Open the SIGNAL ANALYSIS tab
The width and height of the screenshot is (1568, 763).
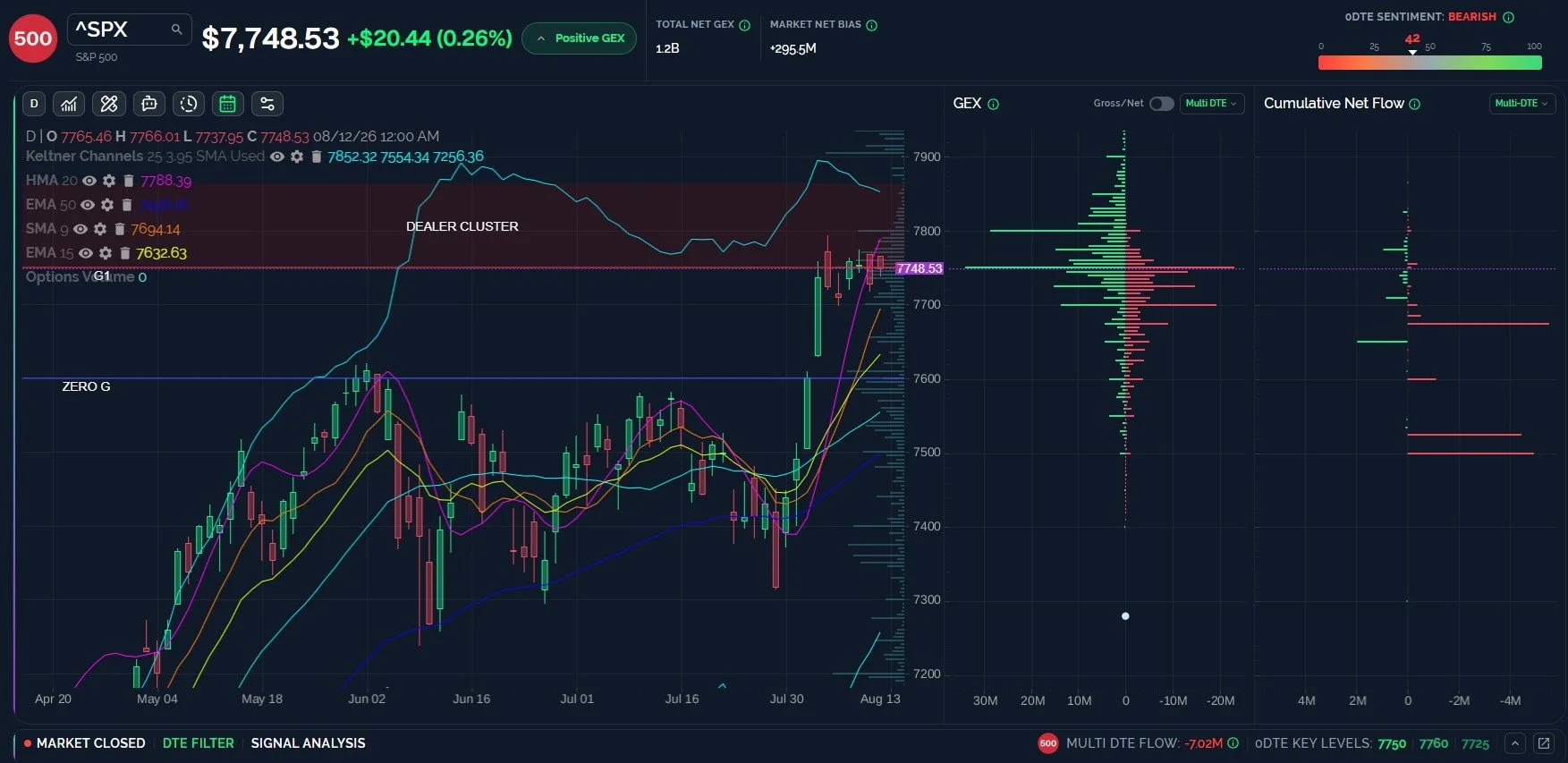tap(308, 742)
